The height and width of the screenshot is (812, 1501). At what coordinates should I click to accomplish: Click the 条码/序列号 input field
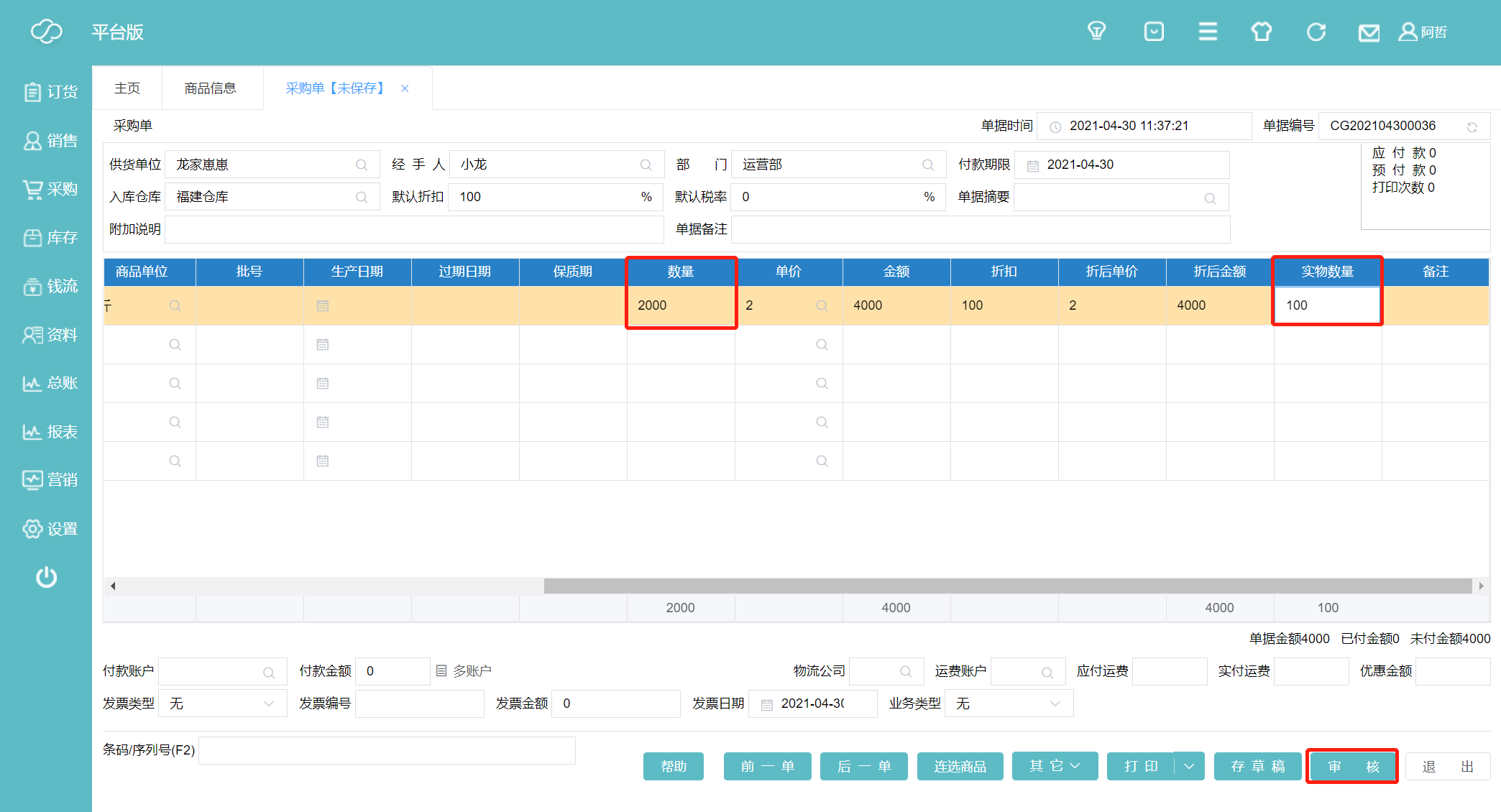coord(387,750)
